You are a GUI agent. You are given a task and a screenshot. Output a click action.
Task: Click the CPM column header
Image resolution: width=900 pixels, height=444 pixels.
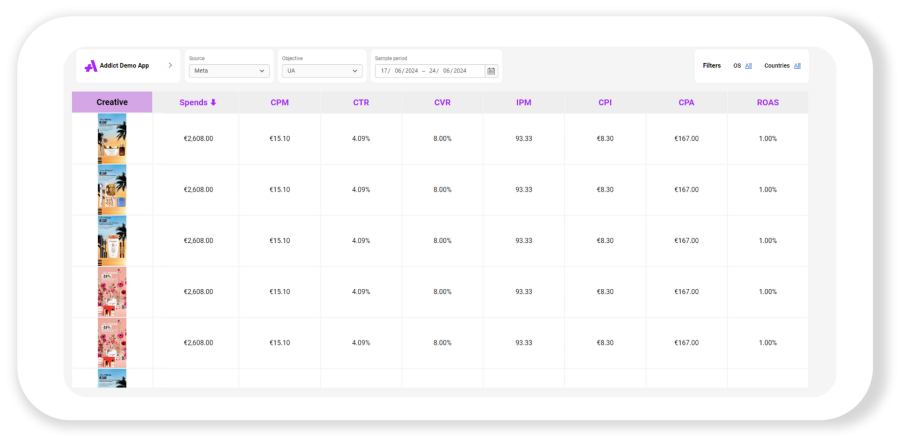279,102
